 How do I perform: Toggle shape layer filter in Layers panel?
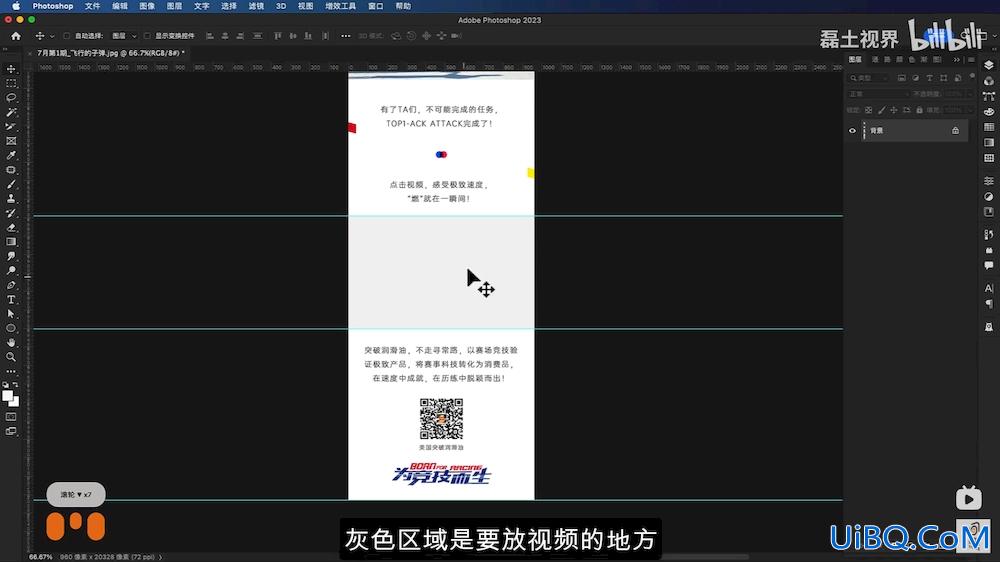944,78
